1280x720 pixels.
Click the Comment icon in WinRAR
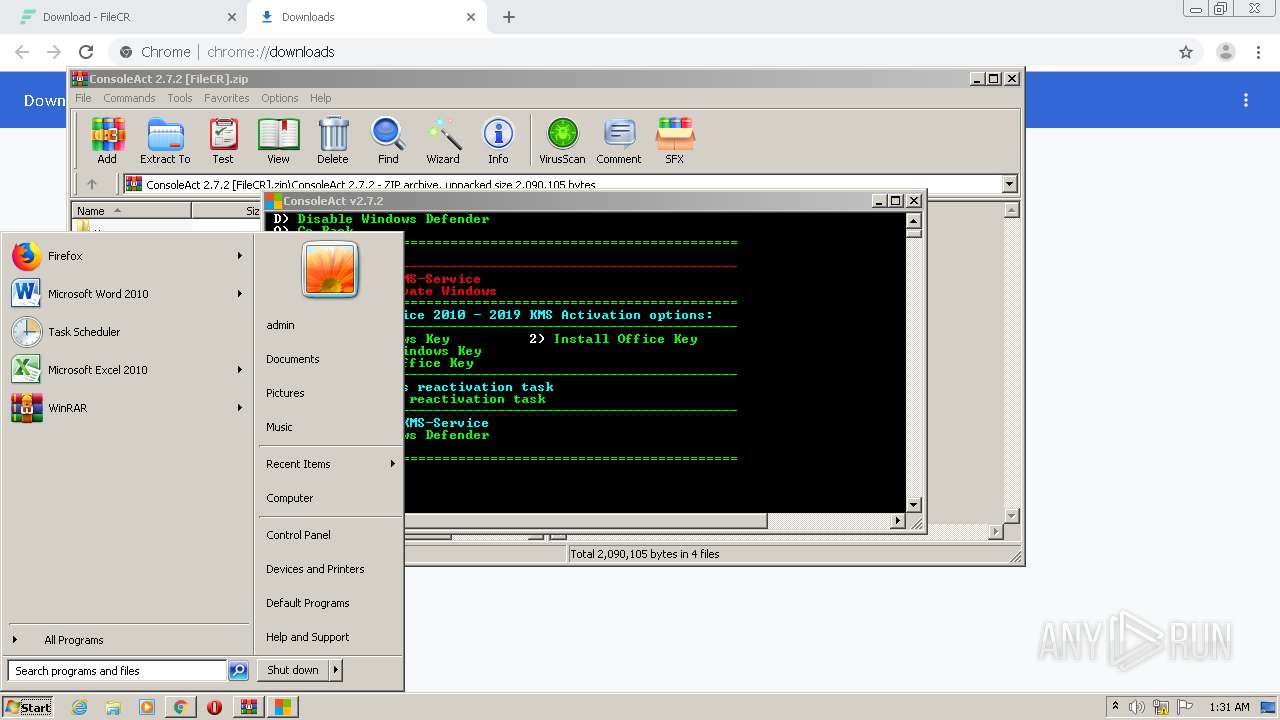point(619,140)
